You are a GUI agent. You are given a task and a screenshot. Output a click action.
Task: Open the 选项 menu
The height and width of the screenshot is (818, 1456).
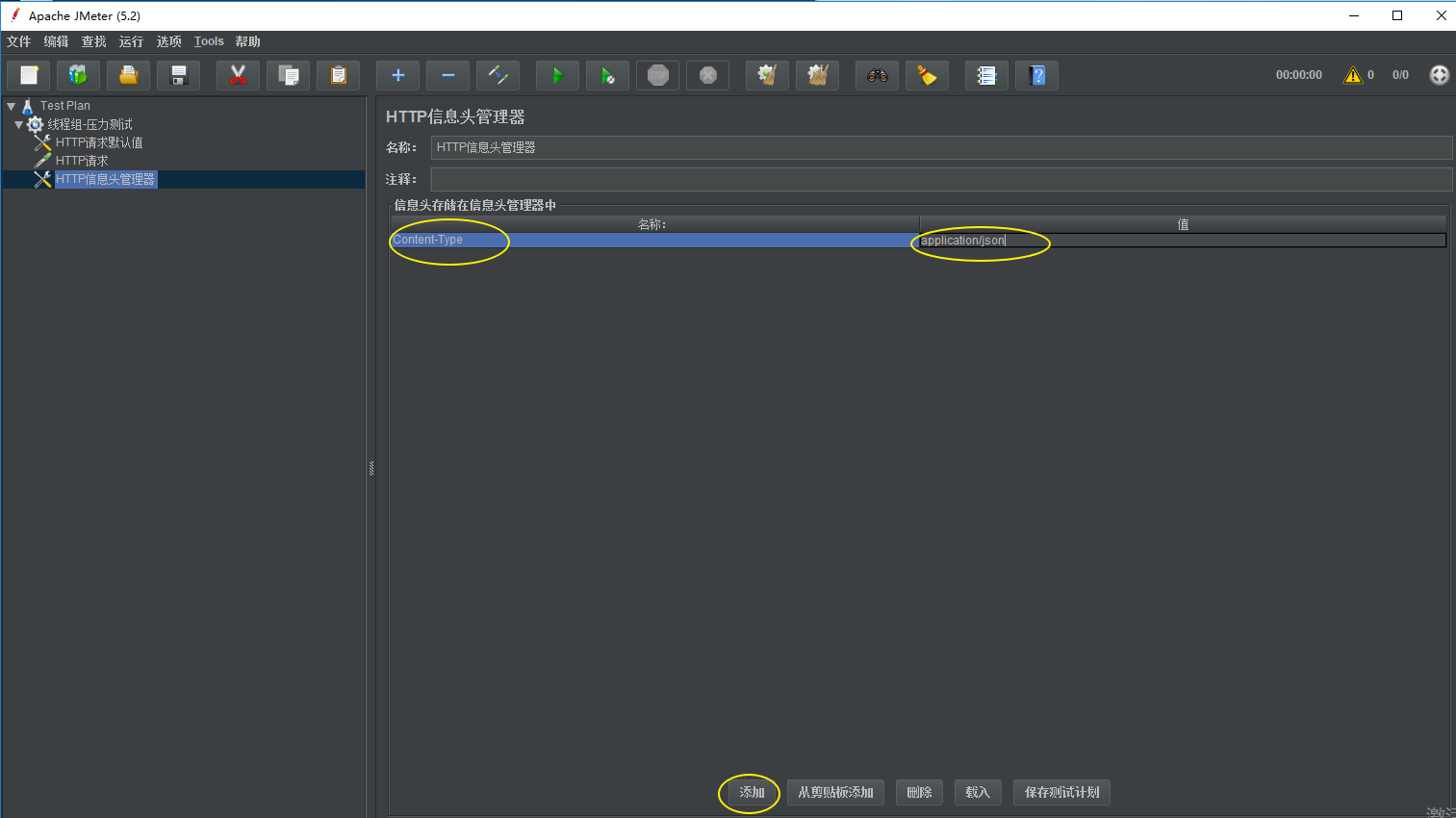[169, 41]
